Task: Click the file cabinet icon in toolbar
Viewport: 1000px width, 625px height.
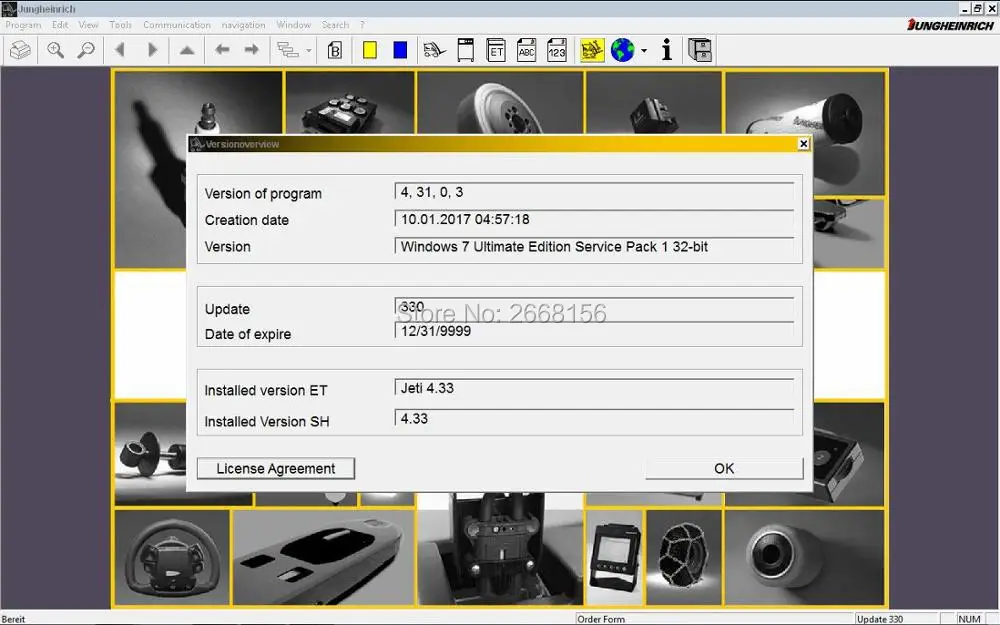Action: pyautogui.click(x=700, y=50)
